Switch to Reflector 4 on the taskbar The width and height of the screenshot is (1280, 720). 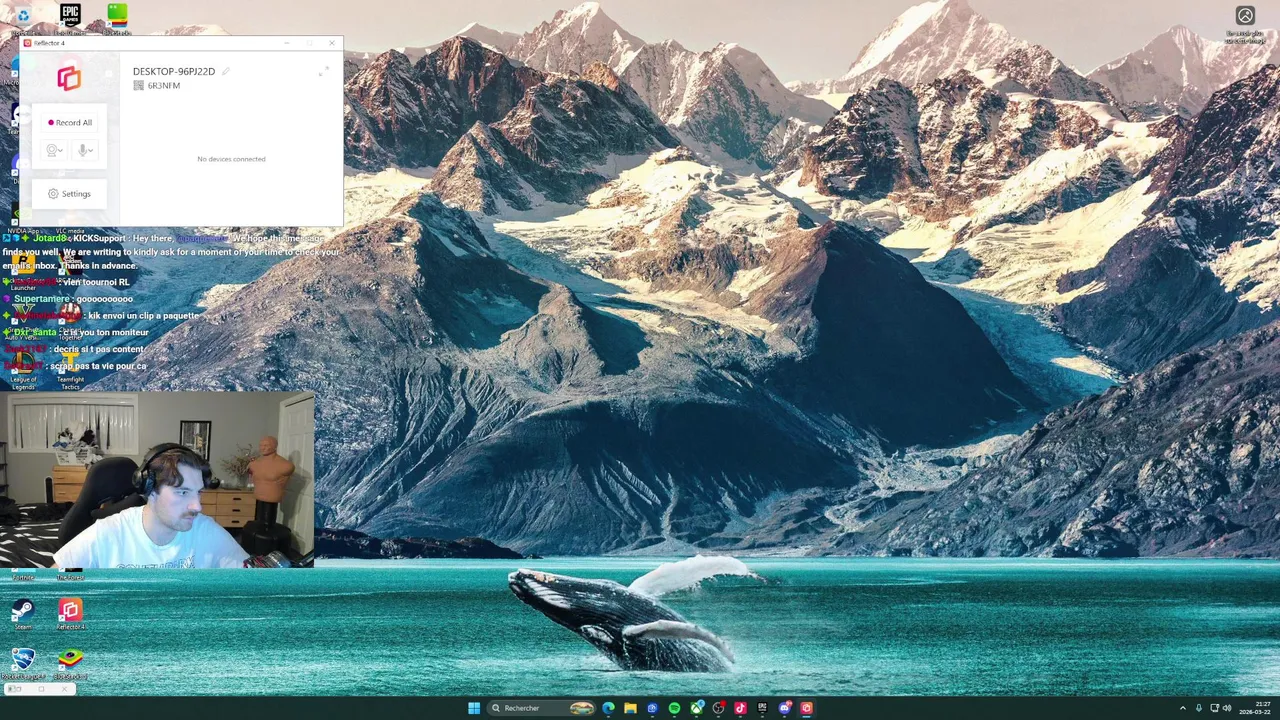[807, 708]
